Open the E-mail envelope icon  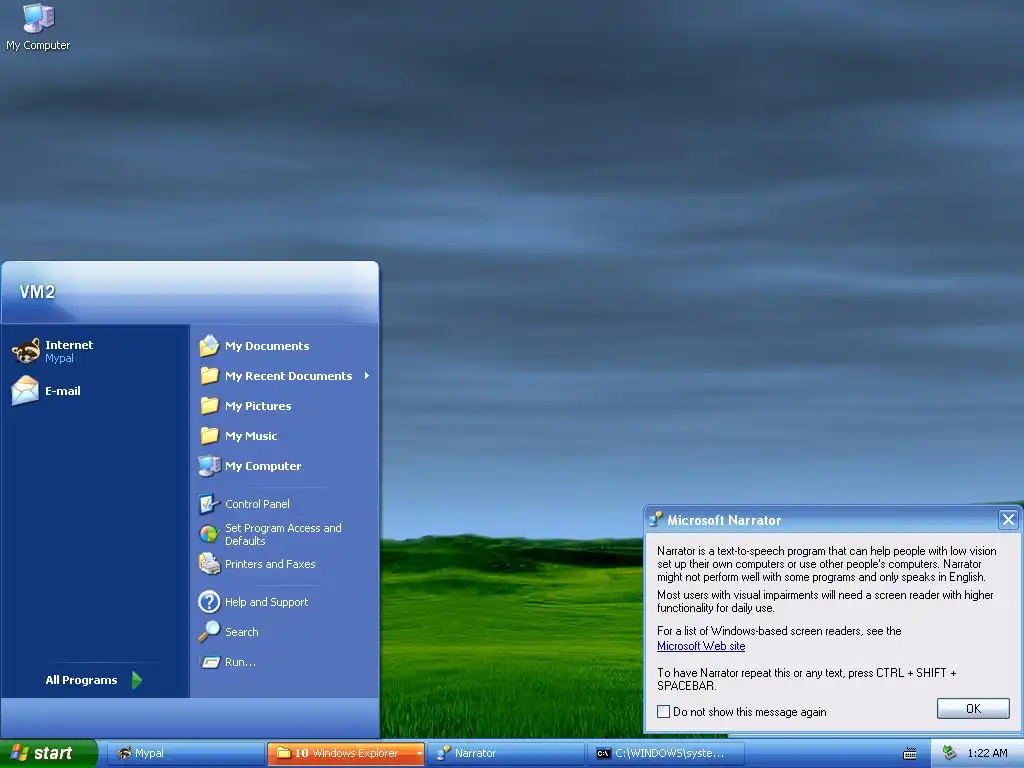tap(25, 391)
